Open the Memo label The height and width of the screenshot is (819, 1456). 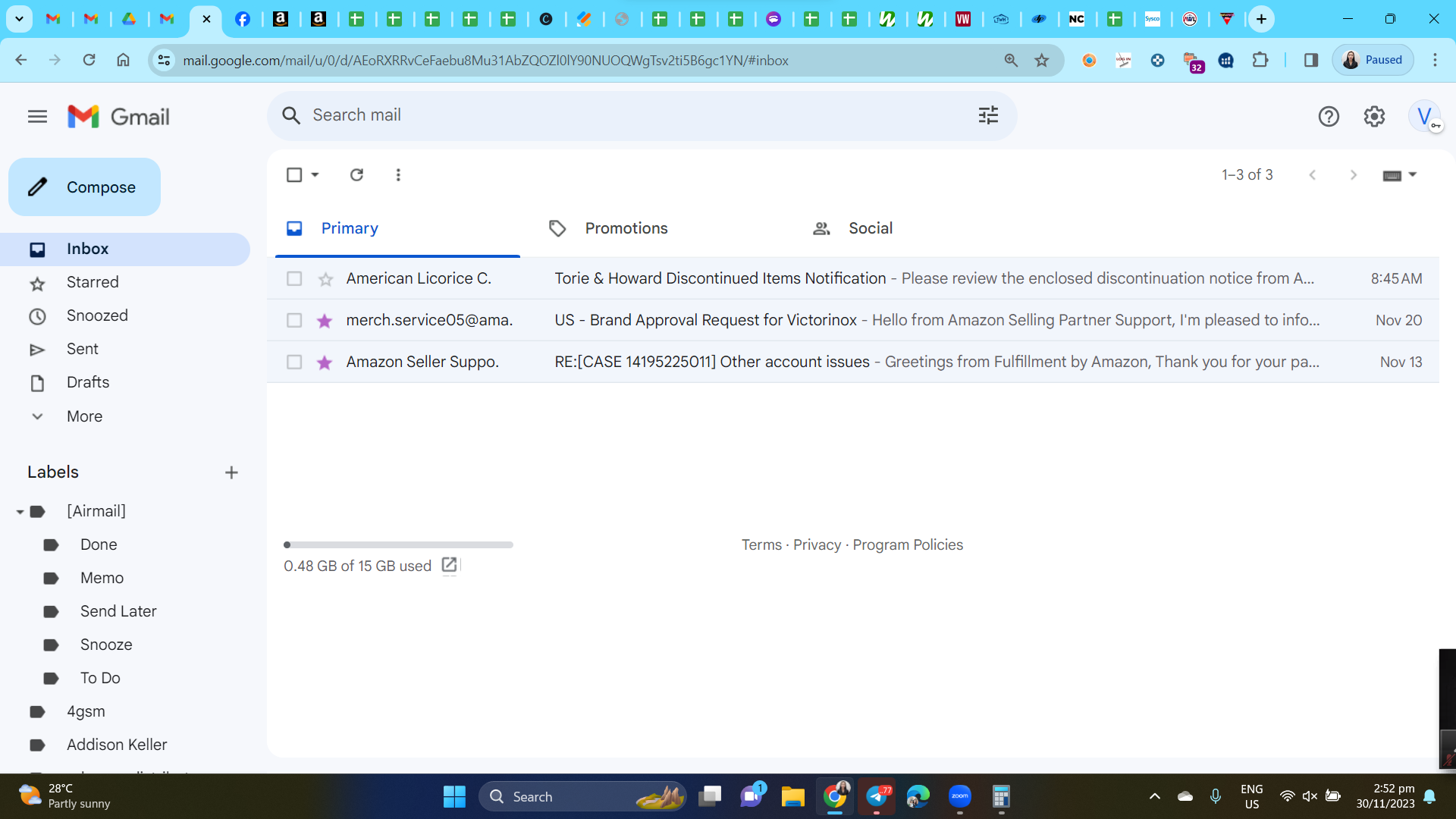tap(102, 579)
